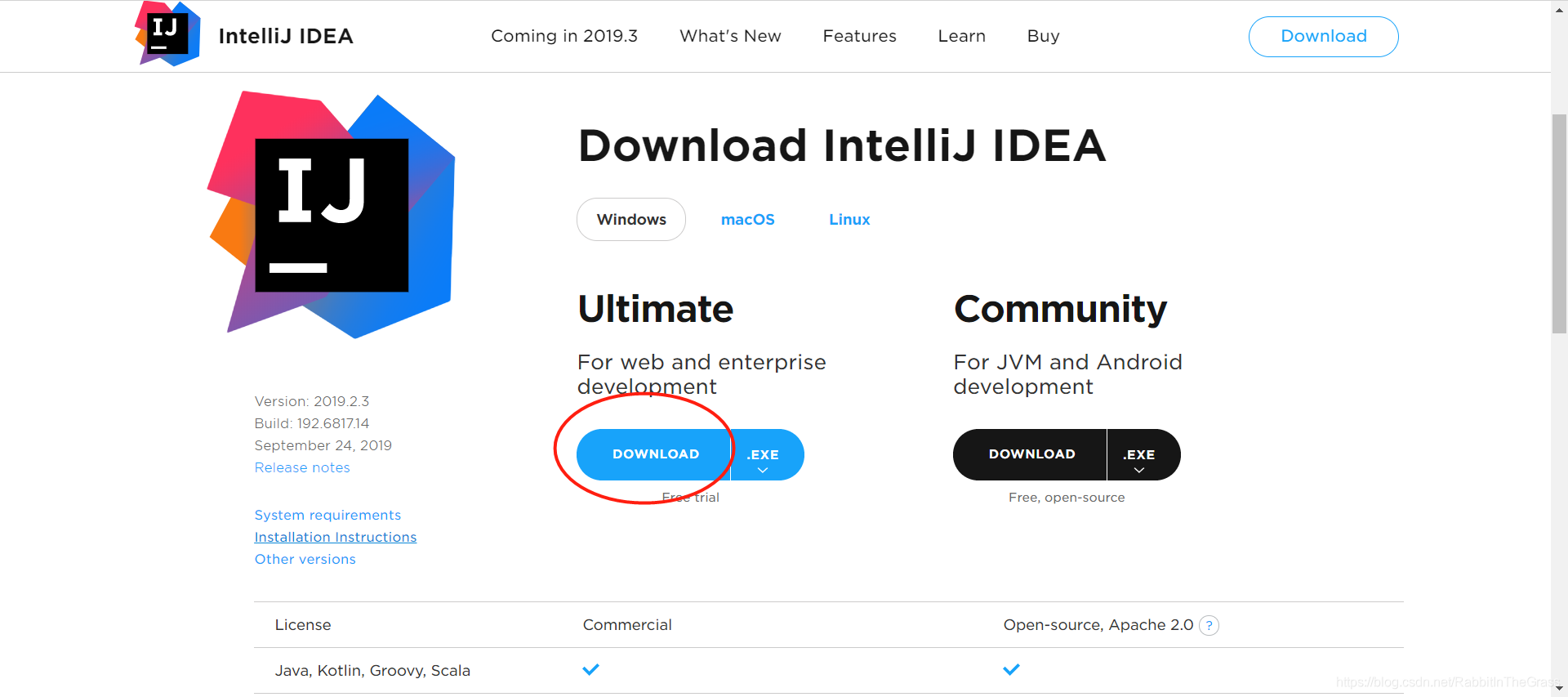1568x697 pixels.
Task: Expand the Community .EXE format dropdown
Action: [1144, 454]
